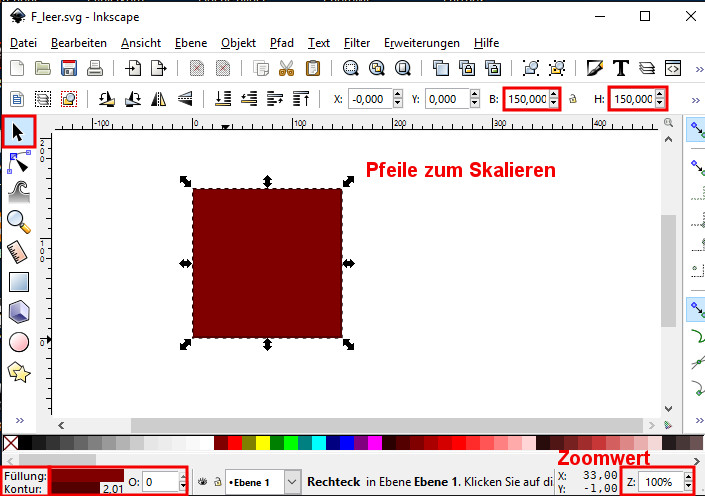Open Fill and Stroke dialog icon
The width and height of the screenshot is (705, 496).
click(594, 68)
